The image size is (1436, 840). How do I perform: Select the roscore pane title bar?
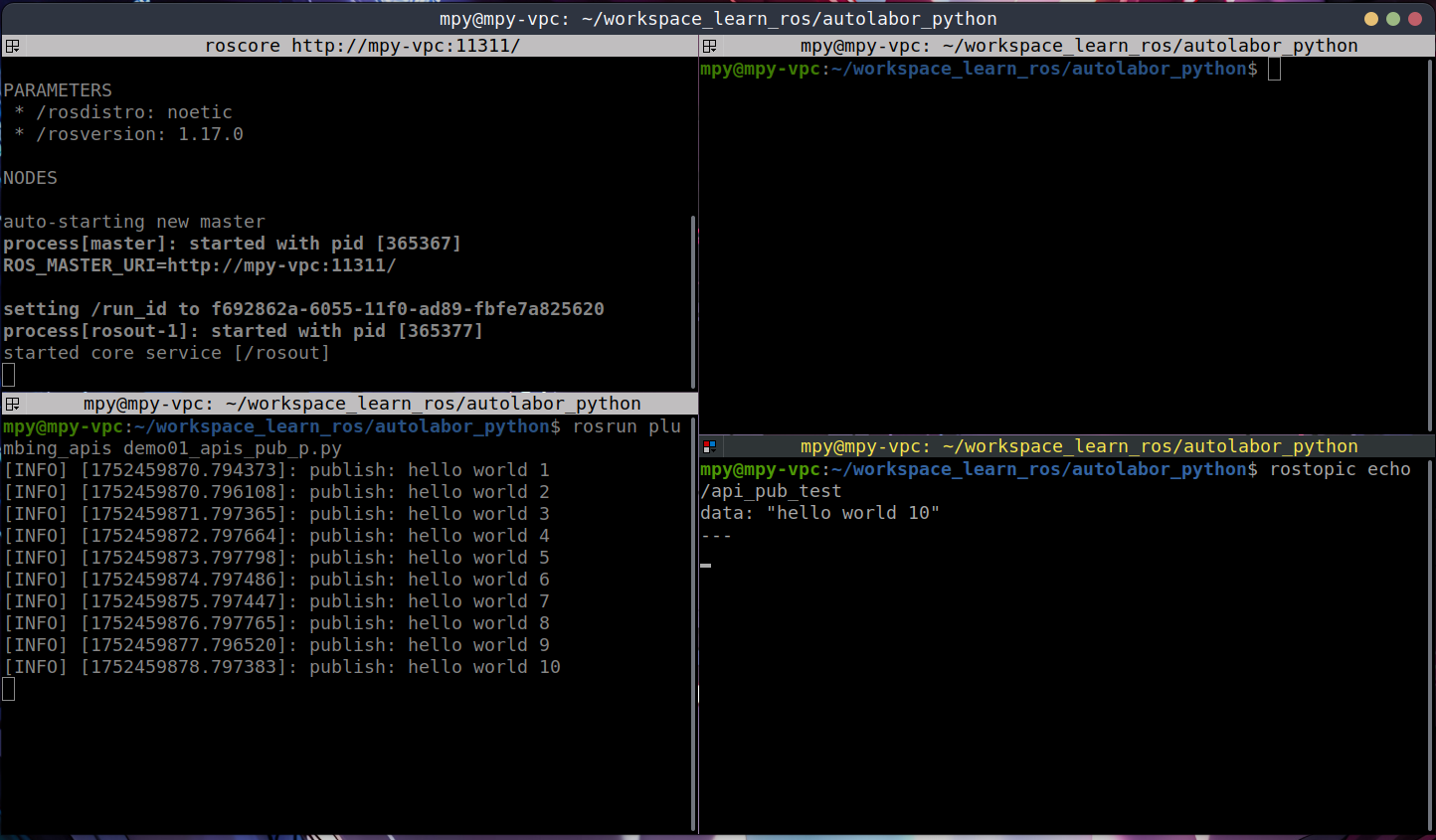pos(362,46)
